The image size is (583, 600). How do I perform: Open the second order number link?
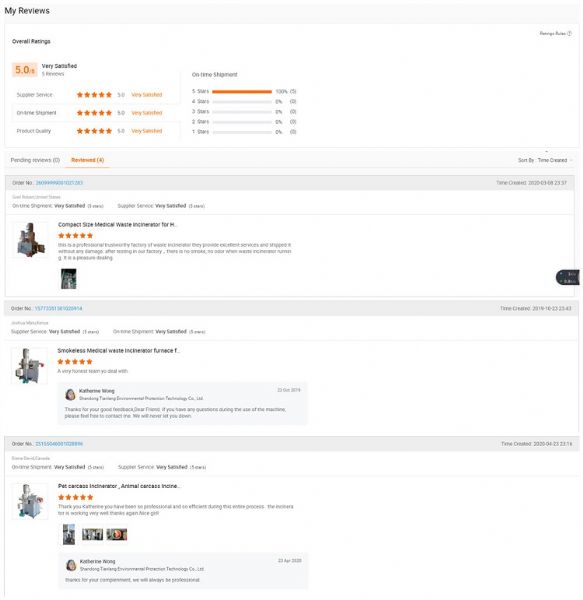pyautogui.click(x=58, y=308)
